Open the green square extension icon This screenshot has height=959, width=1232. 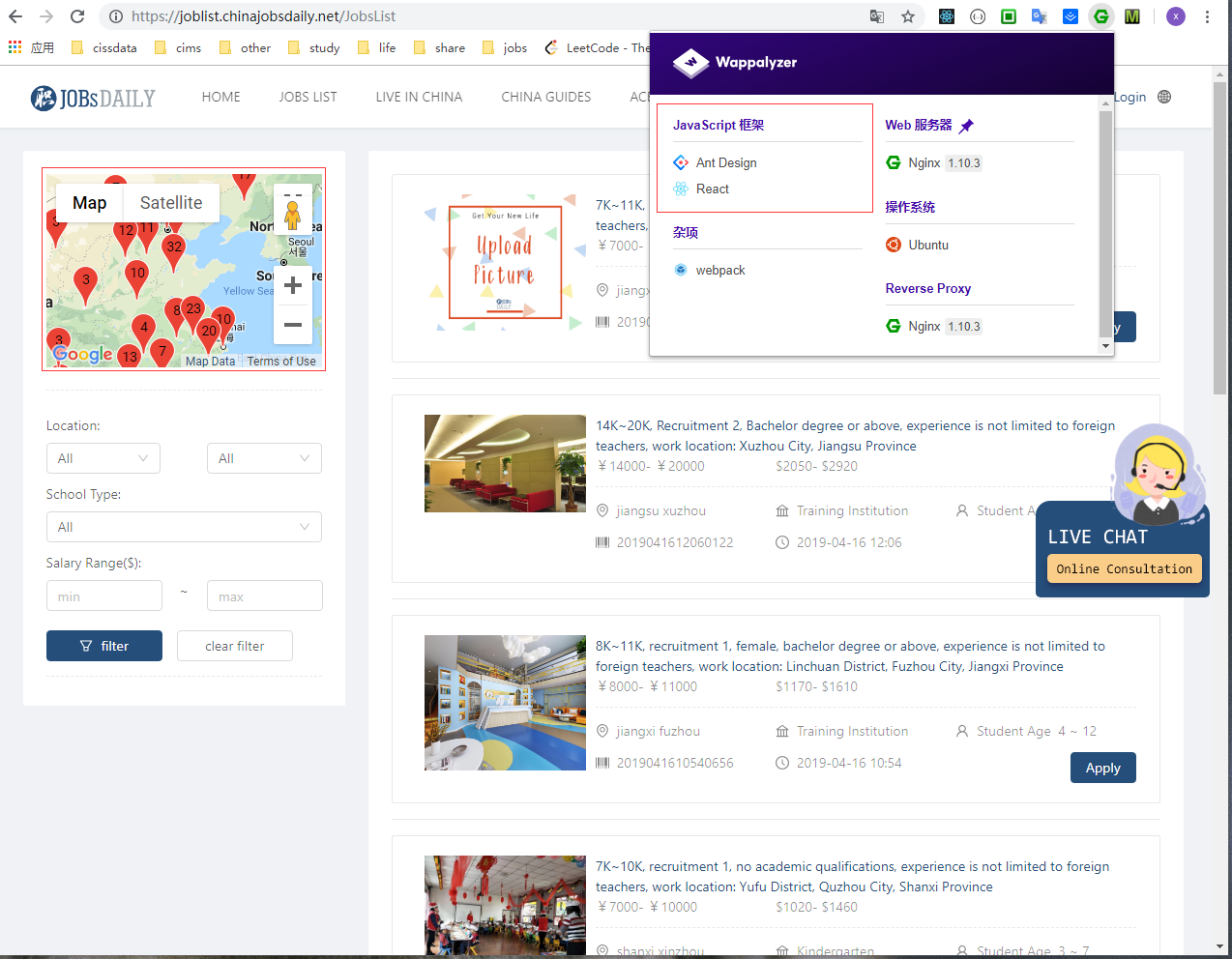click(1009, 16)
